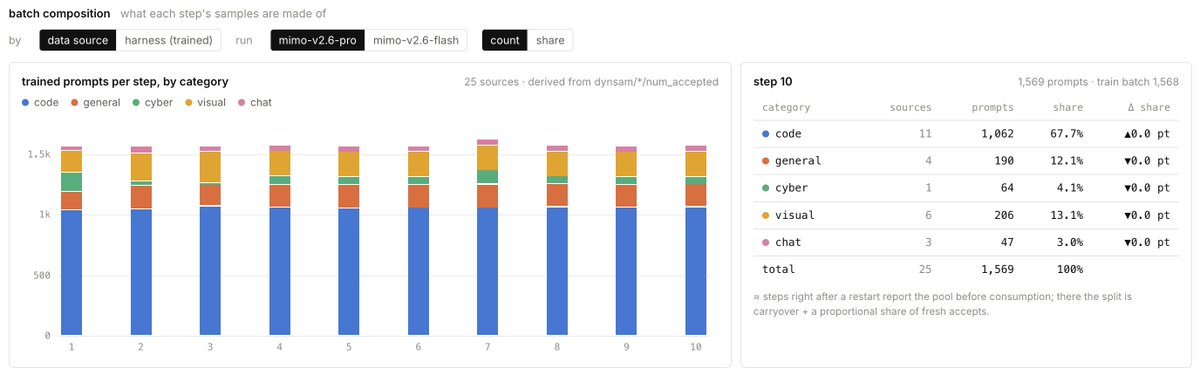
Task: Click the 1,569 total prompts value
Action: click(997, 269)
